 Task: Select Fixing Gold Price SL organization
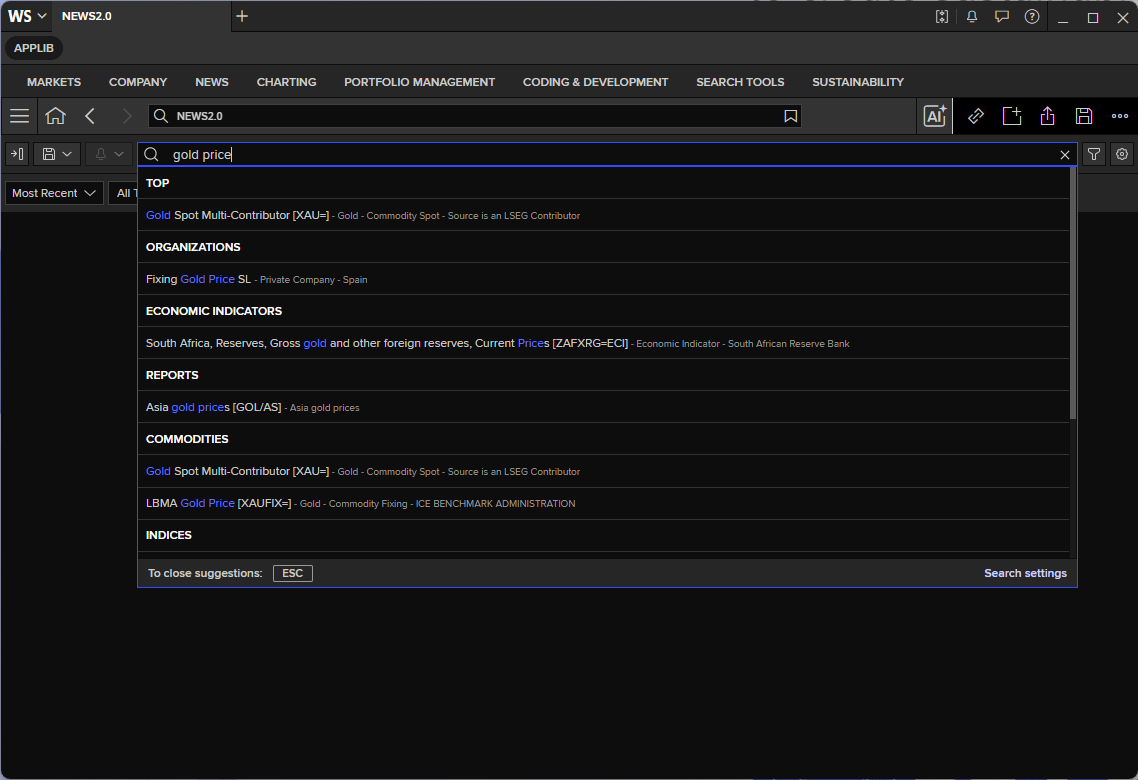604,279
